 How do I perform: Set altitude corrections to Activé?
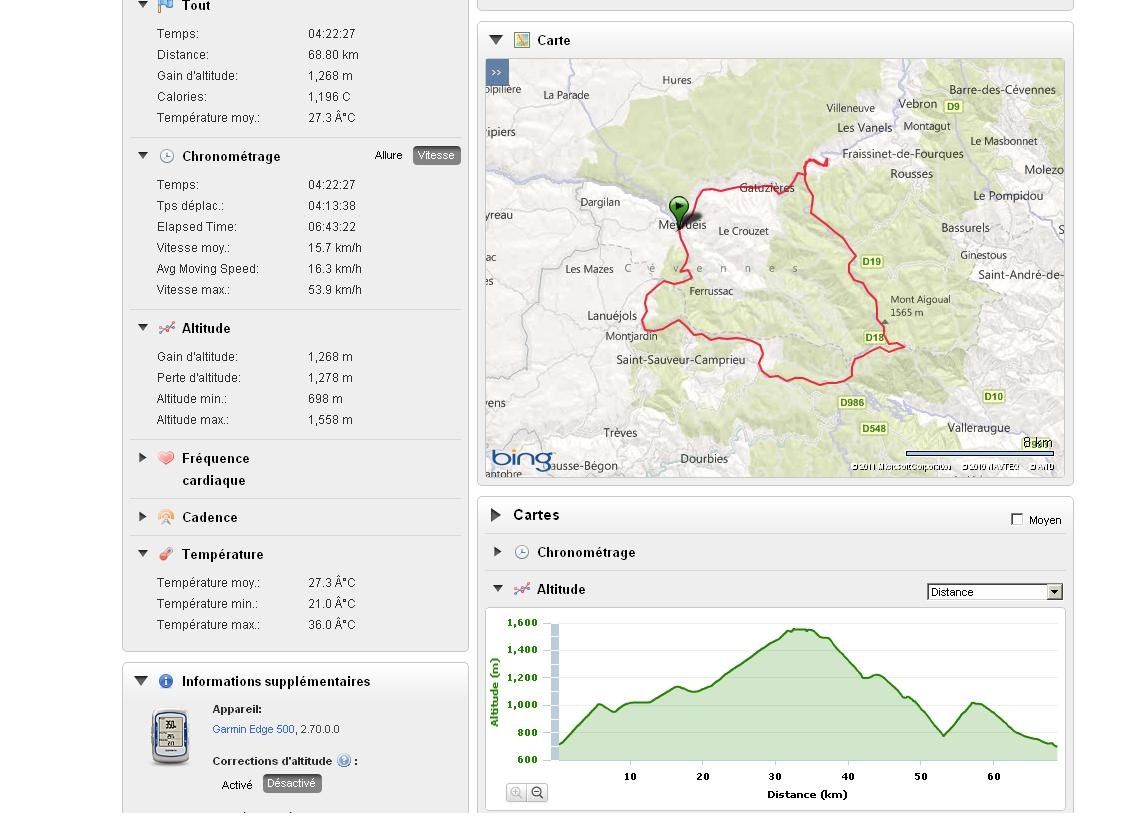pyautogui.click(x=237, y=784)
